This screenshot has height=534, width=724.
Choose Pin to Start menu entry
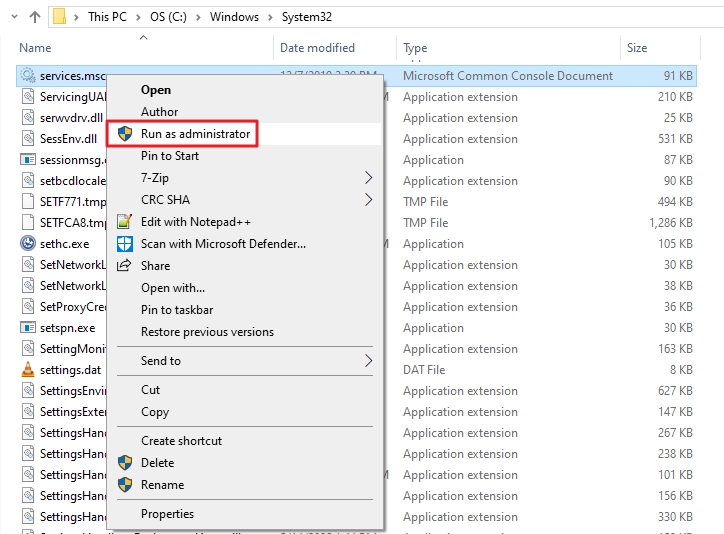click(x=170, y=156)
